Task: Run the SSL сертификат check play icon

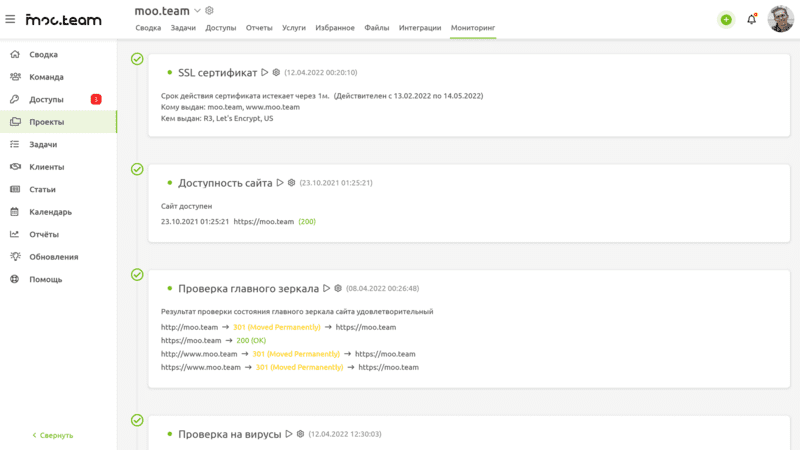Action: [x=265, y=72]
